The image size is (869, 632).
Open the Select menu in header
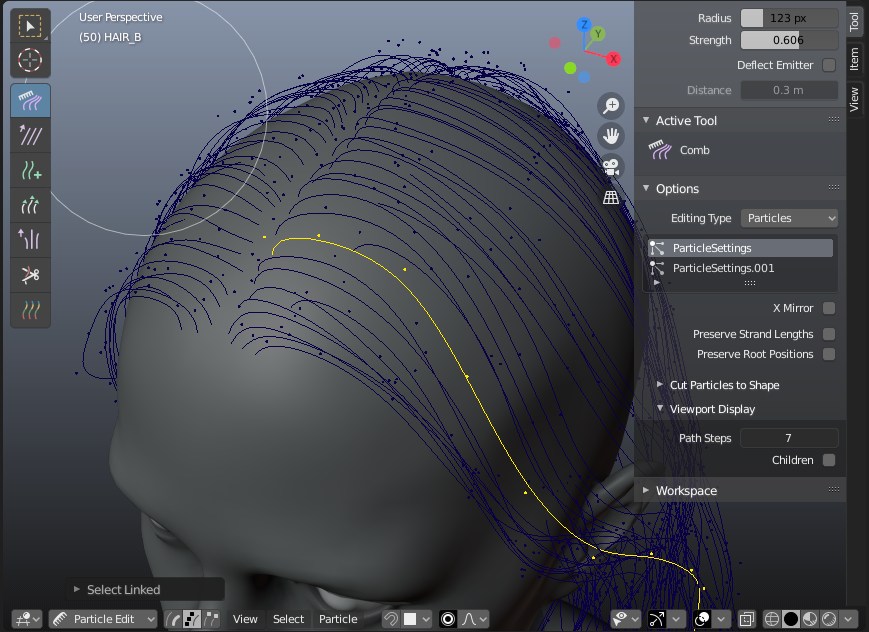288,619
